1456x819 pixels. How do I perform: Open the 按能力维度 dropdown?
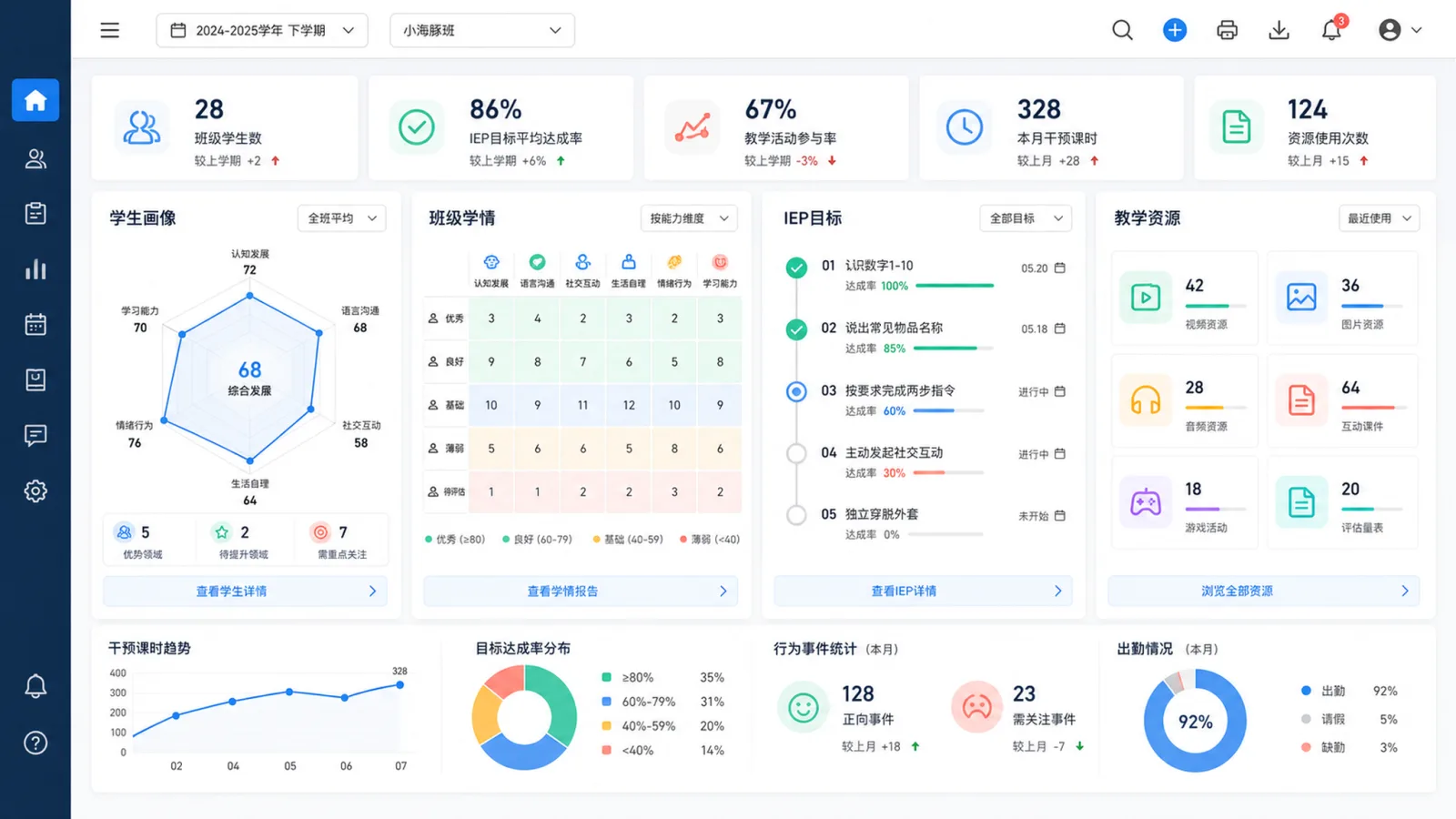click(689, 218)
